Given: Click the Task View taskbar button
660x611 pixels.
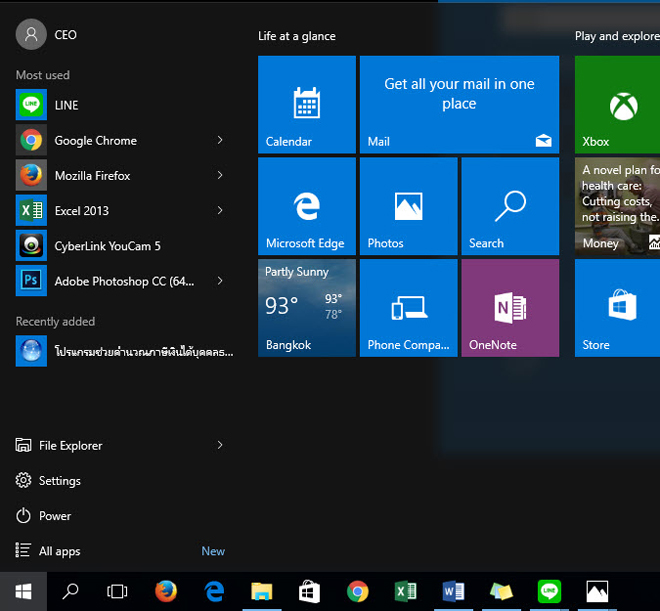Looking at the screenshot, I should click(x=117, y=591).
